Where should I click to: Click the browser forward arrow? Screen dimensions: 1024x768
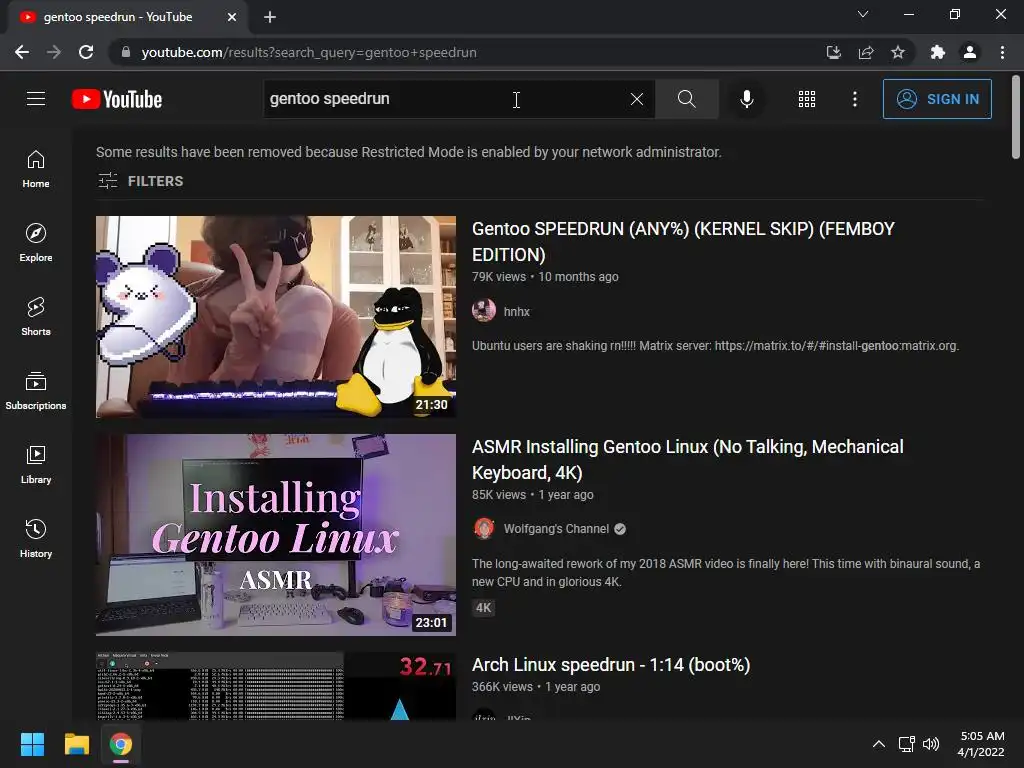[x=54, y=52]
